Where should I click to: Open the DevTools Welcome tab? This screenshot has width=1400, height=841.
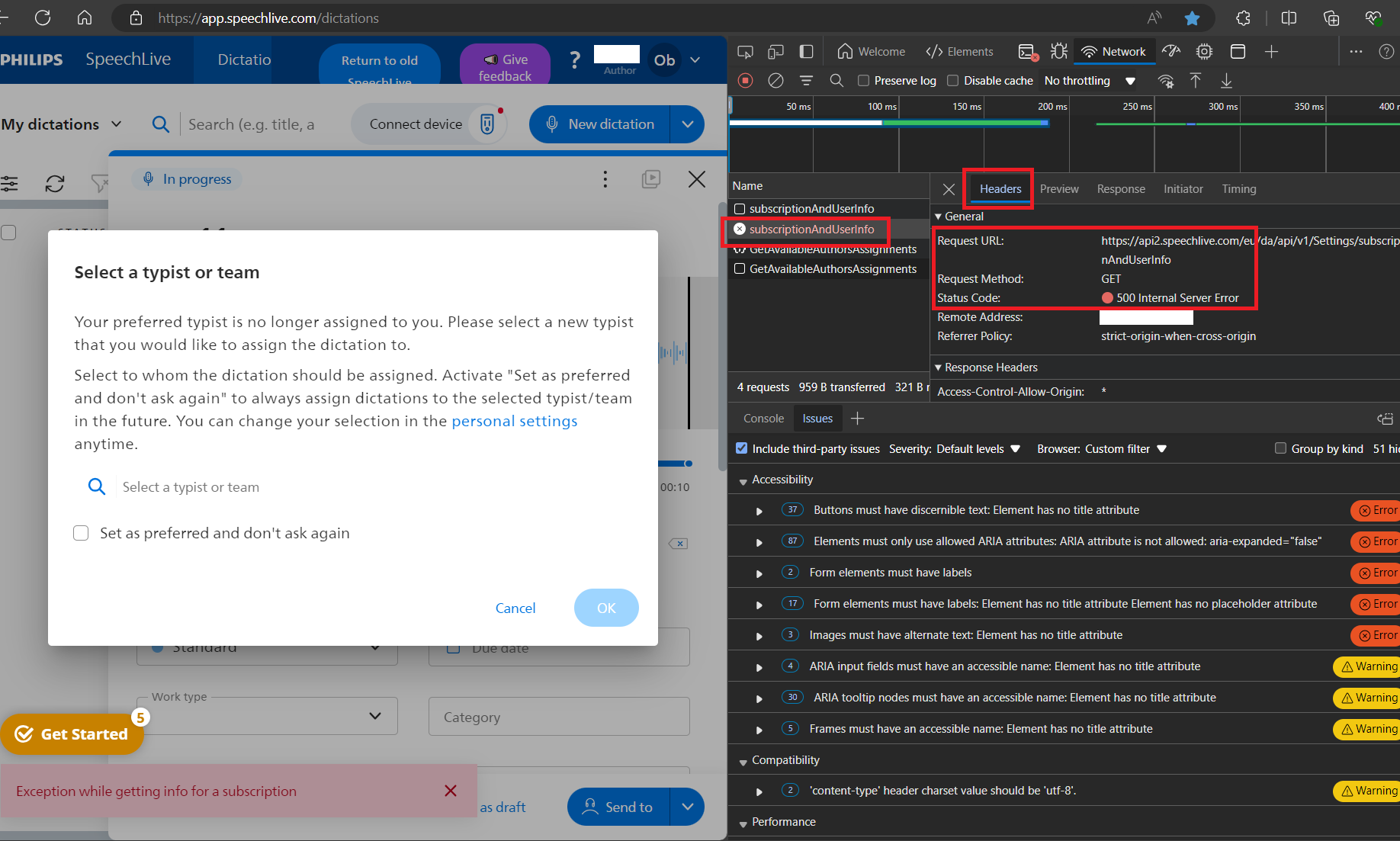pos(871,52)
